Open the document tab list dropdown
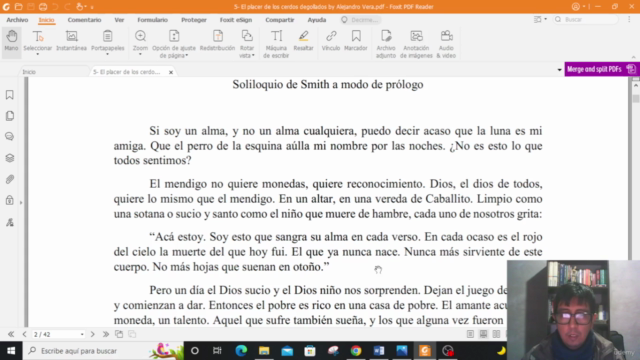640x360 pixels. [x=559, y=70]
